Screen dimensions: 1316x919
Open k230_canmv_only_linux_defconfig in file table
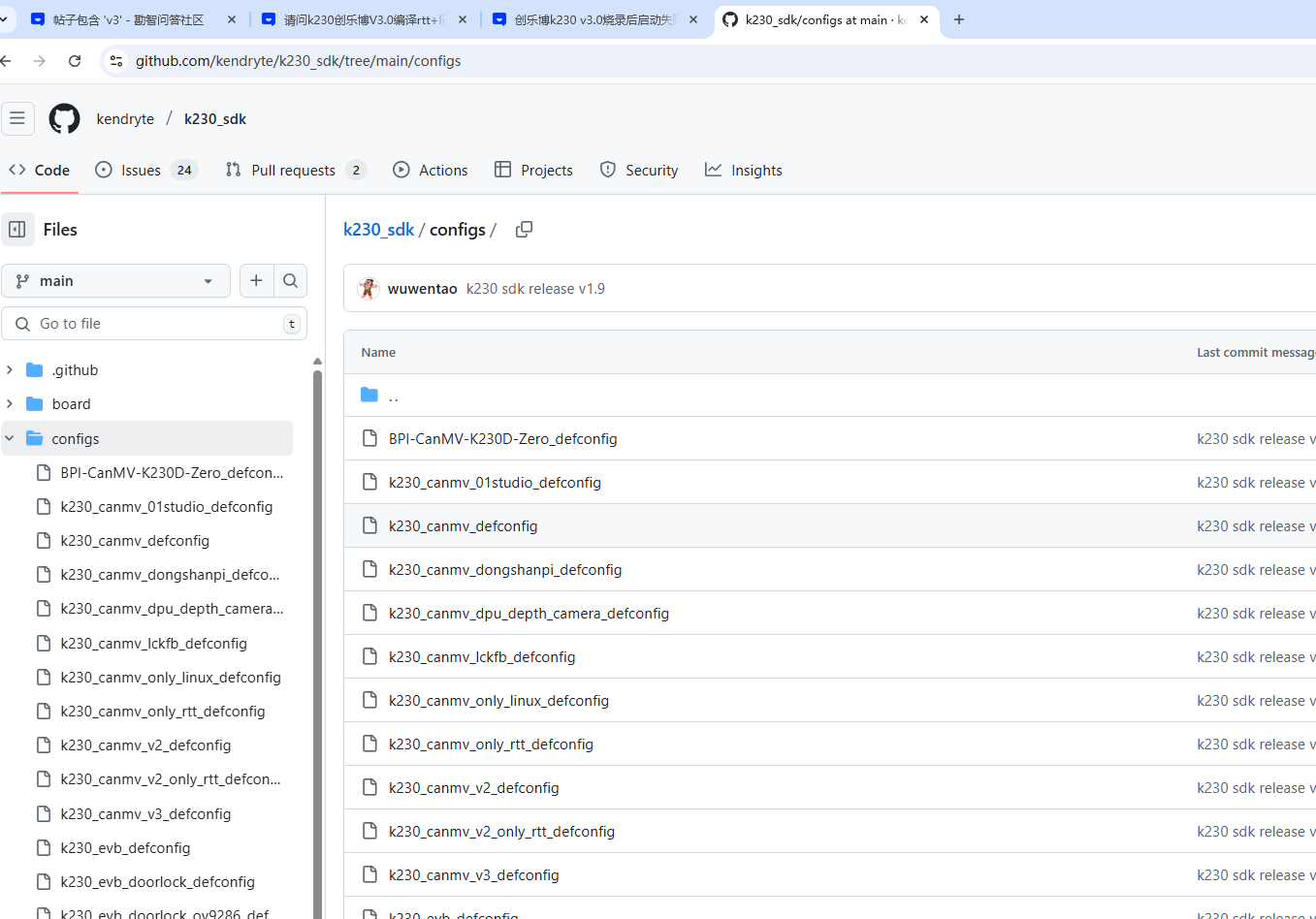(498, 701)
